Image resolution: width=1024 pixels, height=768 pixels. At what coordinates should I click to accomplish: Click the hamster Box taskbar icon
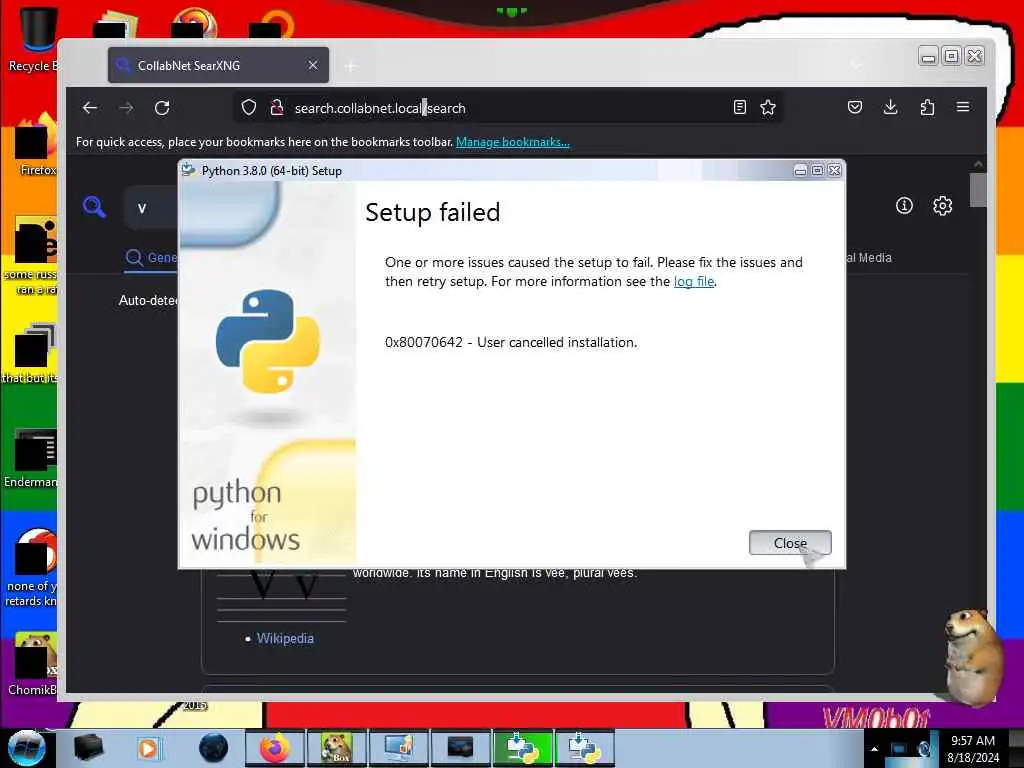[x=336, y=748]
